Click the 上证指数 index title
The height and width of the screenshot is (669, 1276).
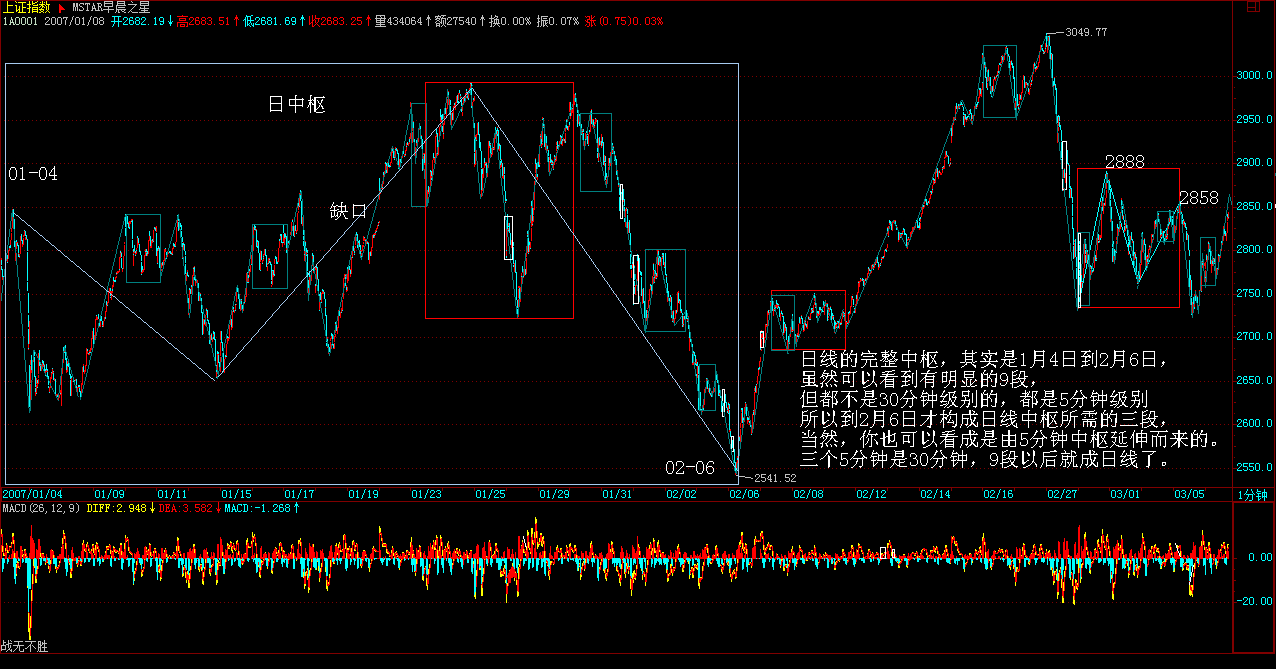tap(25, 7)
